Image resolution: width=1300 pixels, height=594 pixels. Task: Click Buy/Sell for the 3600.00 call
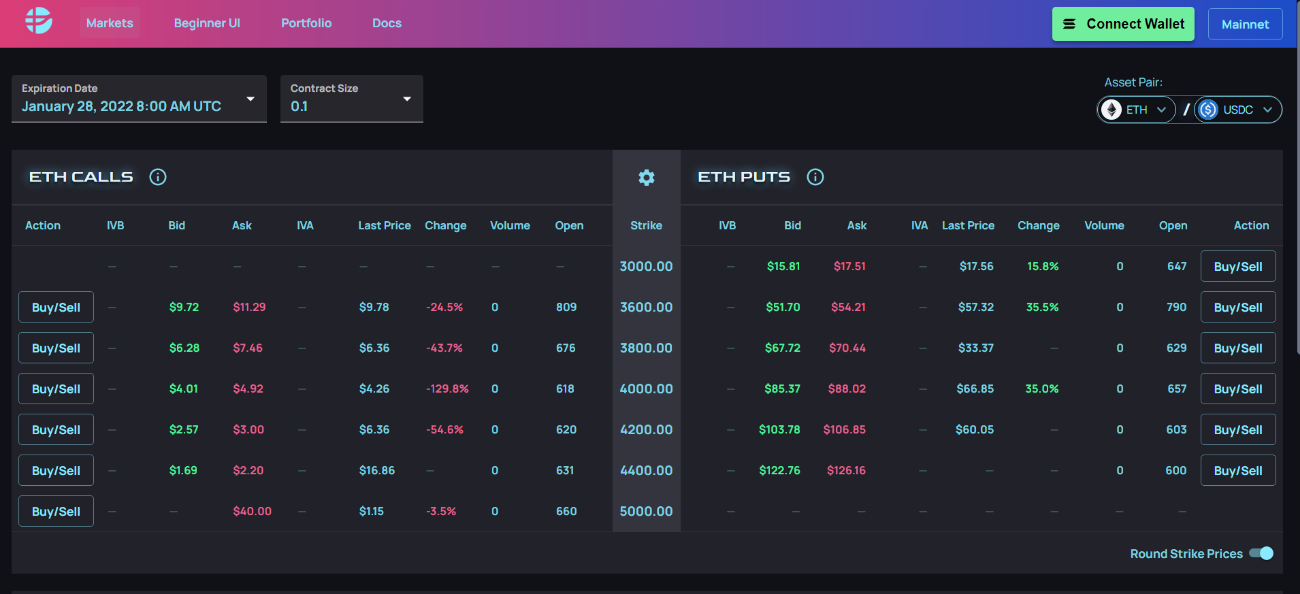click(x=56, y=308)
